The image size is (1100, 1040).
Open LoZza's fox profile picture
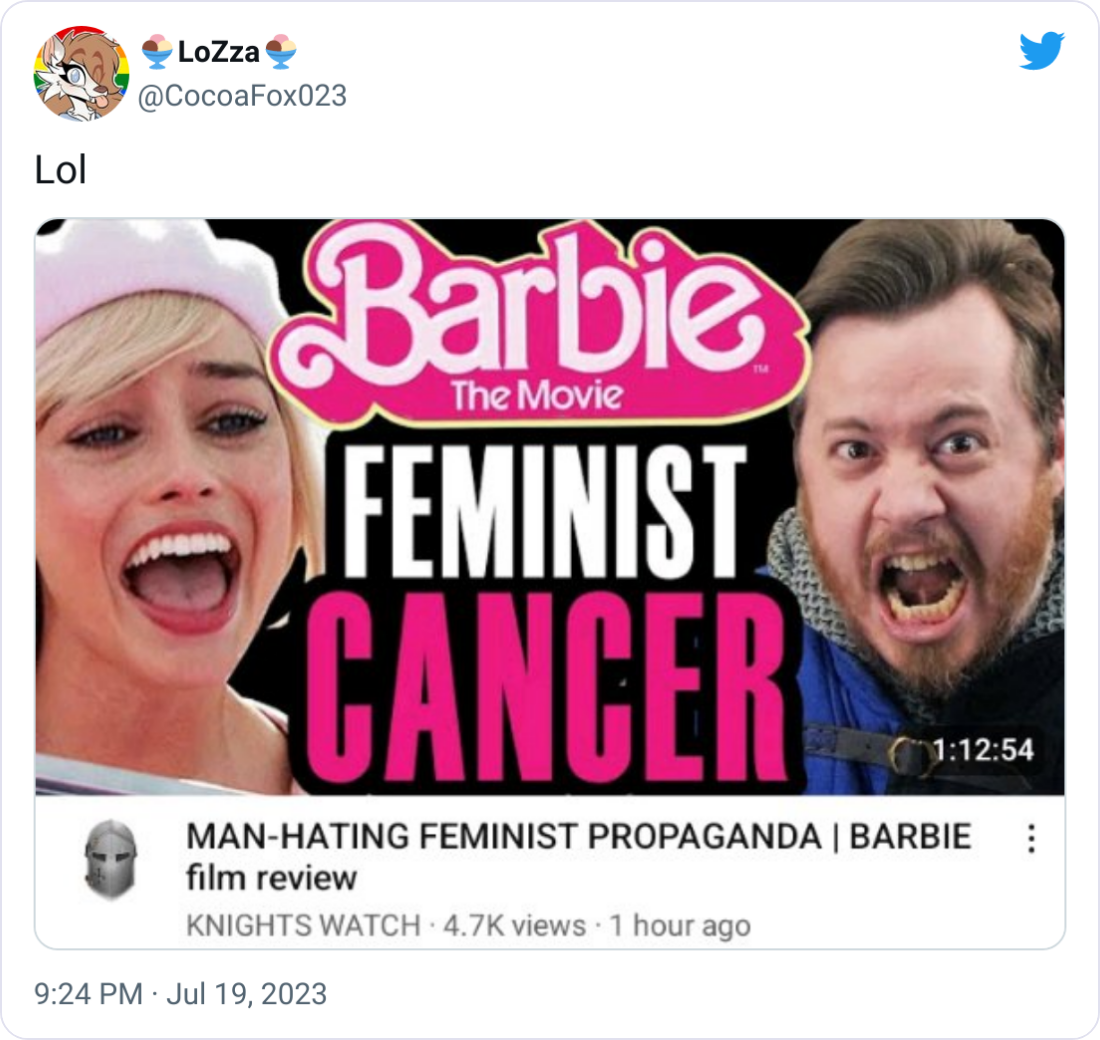coord(81,74)
